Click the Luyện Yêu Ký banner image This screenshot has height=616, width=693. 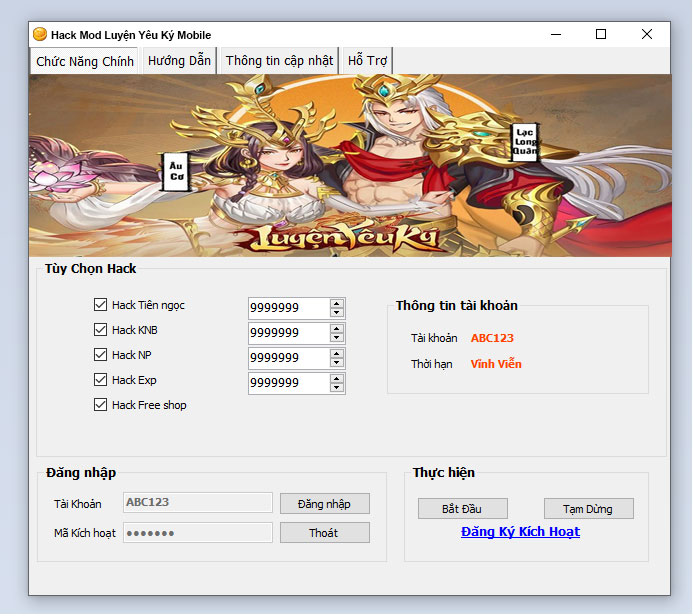coord(350,165)
